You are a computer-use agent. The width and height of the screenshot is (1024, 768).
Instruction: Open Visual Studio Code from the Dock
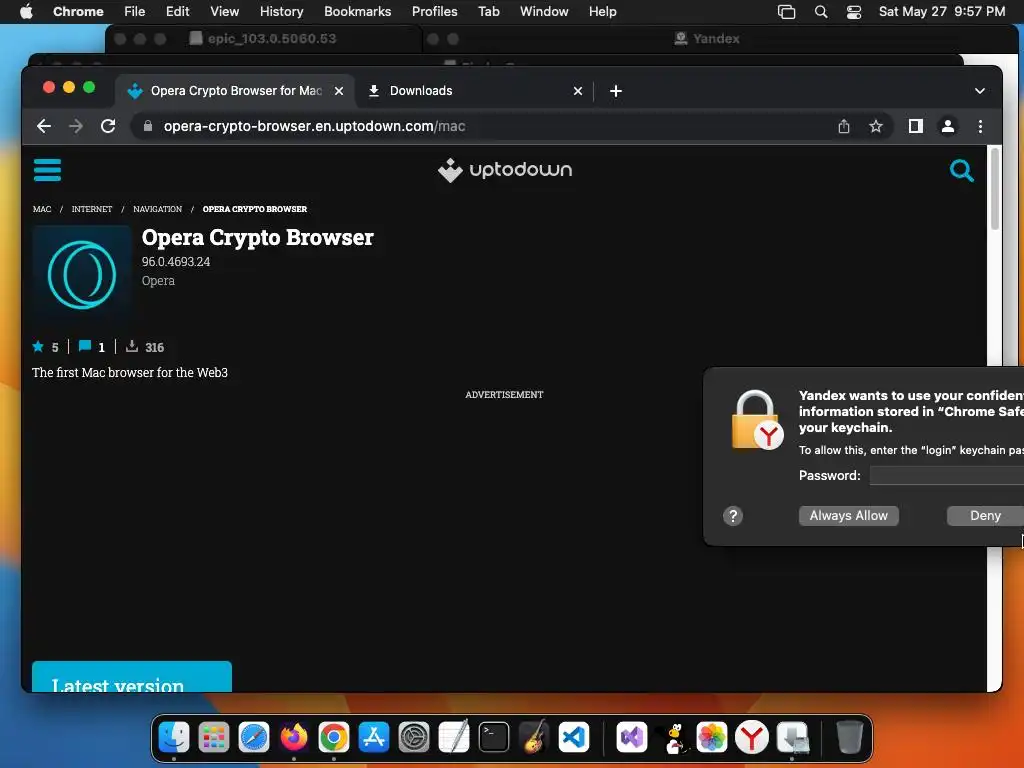pos(573,737)
